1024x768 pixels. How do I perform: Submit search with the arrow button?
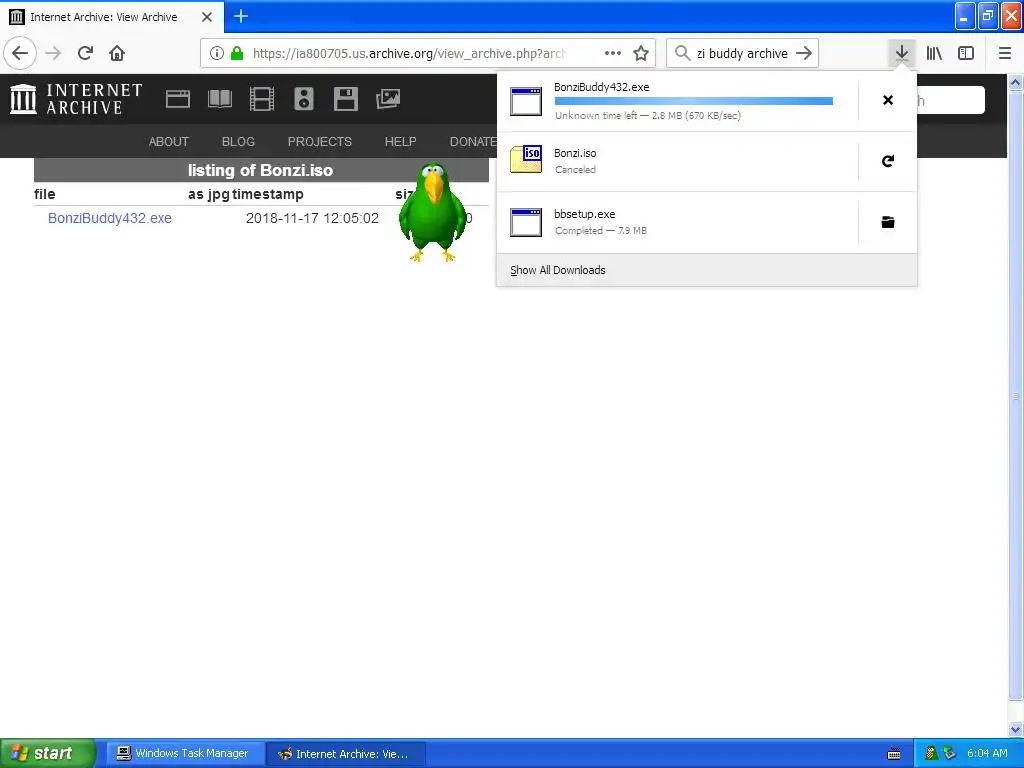(804, 53)
